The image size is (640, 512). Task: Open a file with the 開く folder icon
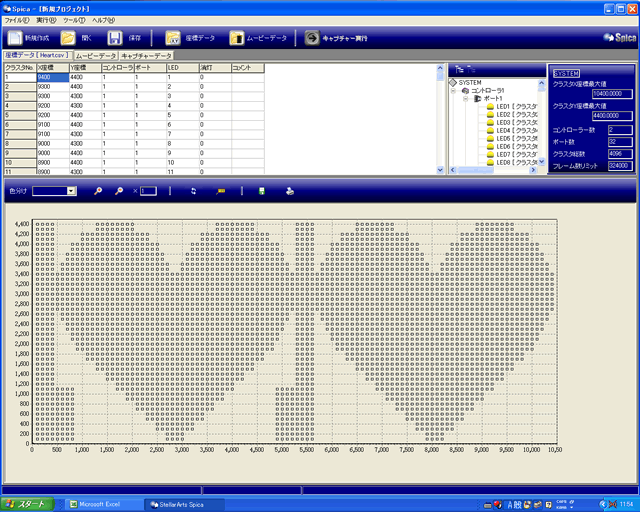coord(68,38)
